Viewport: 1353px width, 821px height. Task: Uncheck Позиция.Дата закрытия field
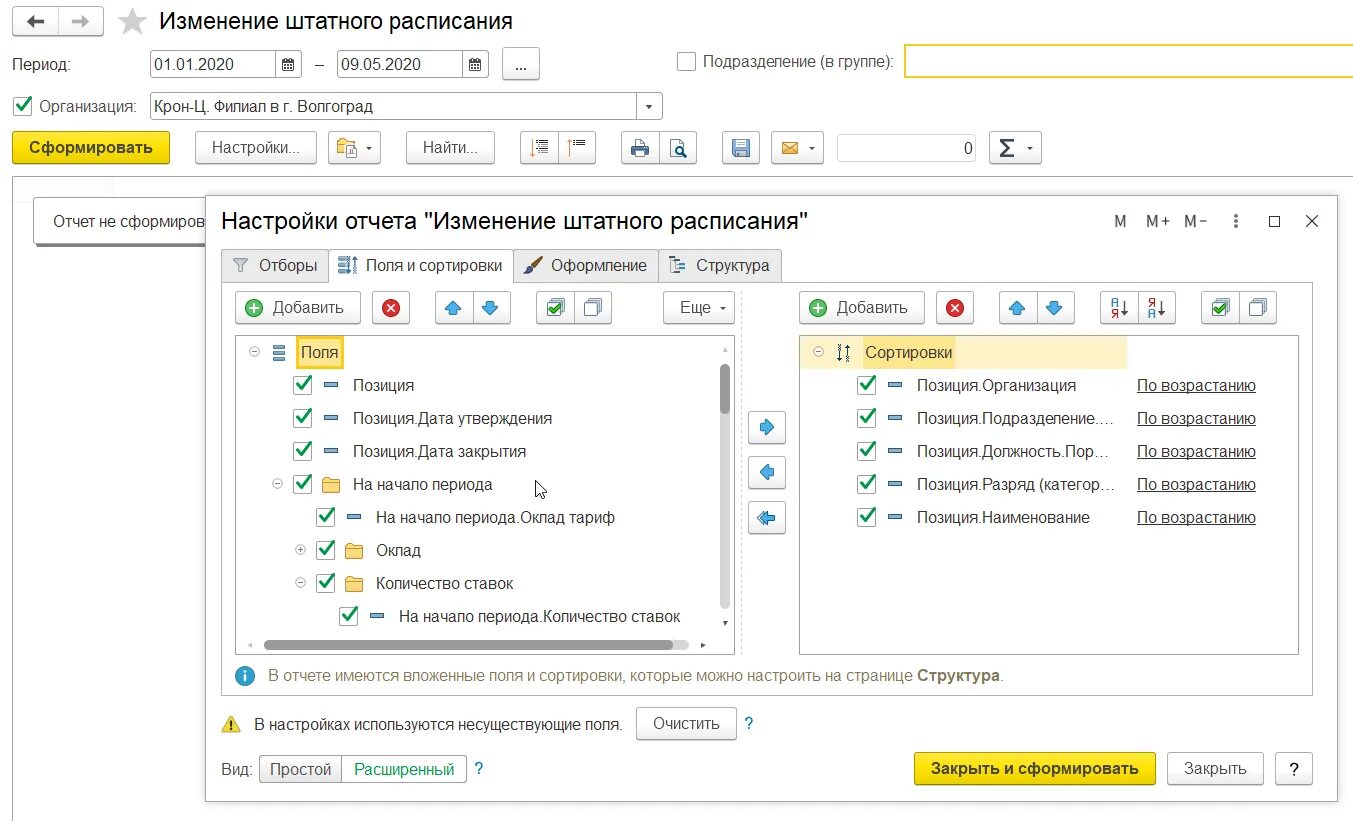tap(303, 451)
